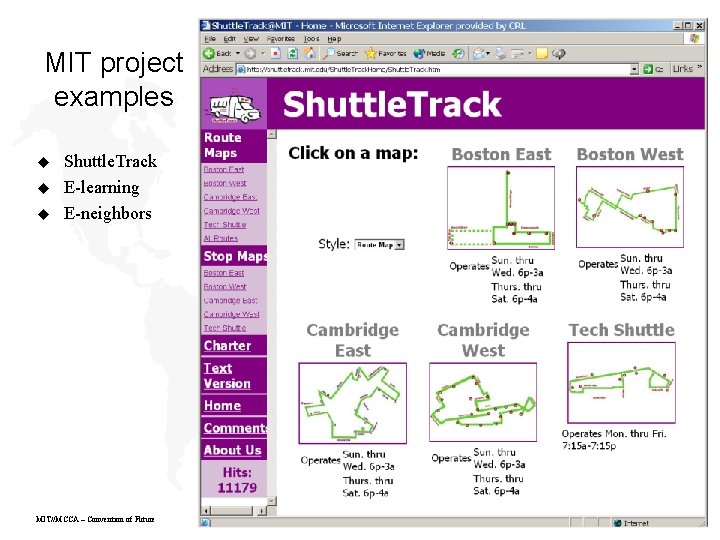Screen dimensions: 720x540
Task: Select the Tech Shuttle route map thumbnail
Action: (621, 382)
